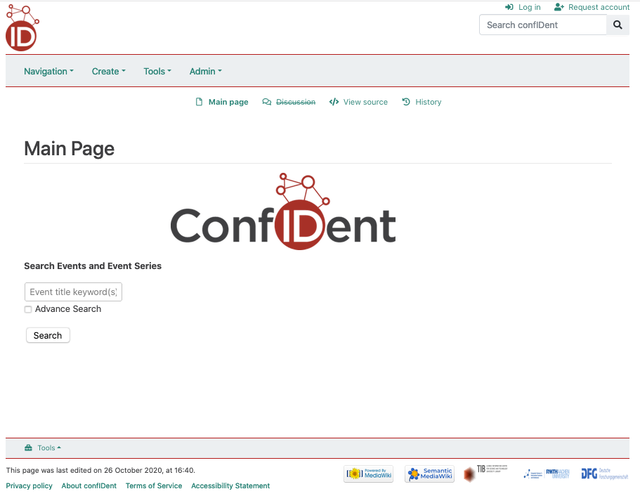Screen dimensions: 640x496
Task: Click the magnifier search button
Action: point(618,25)
